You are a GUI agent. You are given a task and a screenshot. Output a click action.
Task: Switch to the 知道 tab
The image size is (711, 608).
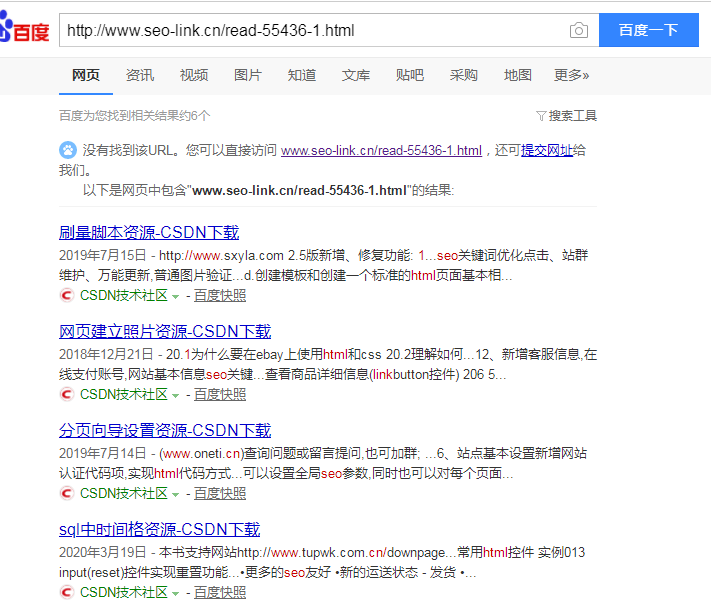302,75
